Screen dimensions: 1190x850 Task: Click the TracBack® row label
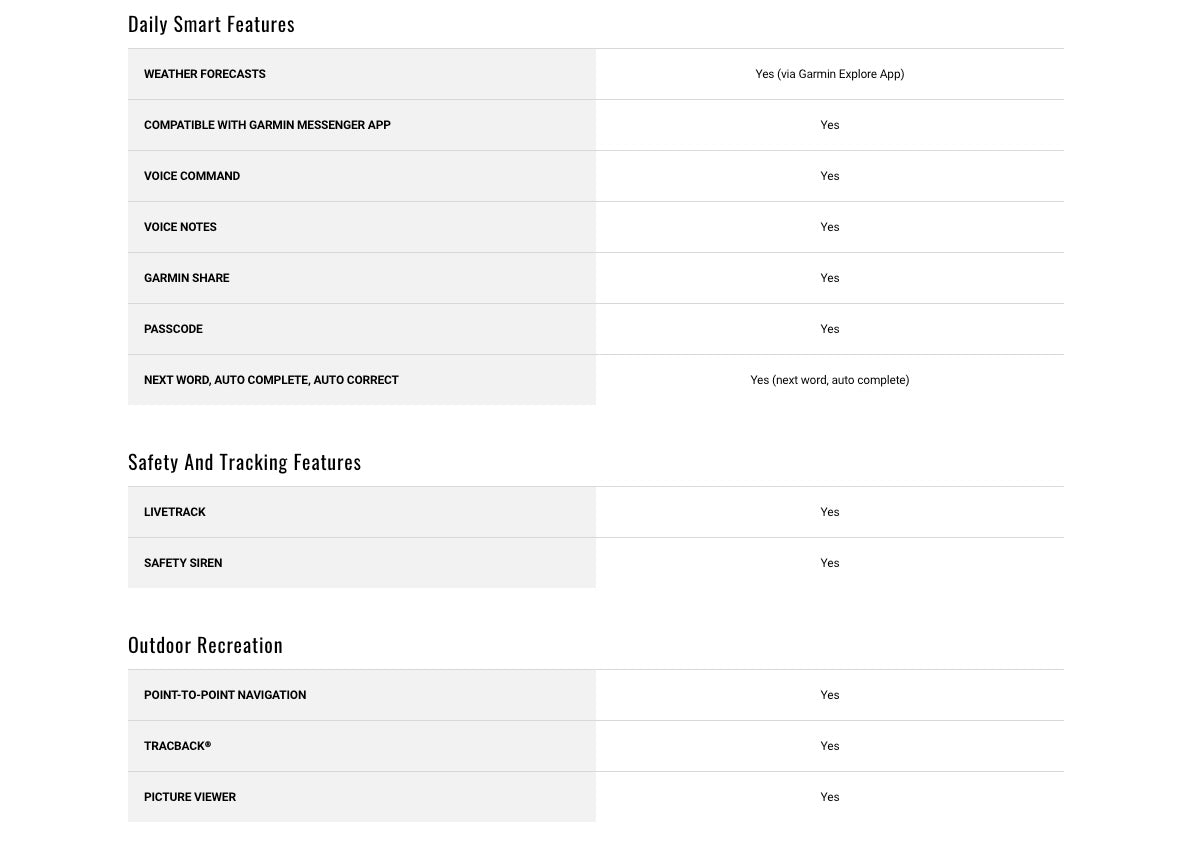click(177, 746)
